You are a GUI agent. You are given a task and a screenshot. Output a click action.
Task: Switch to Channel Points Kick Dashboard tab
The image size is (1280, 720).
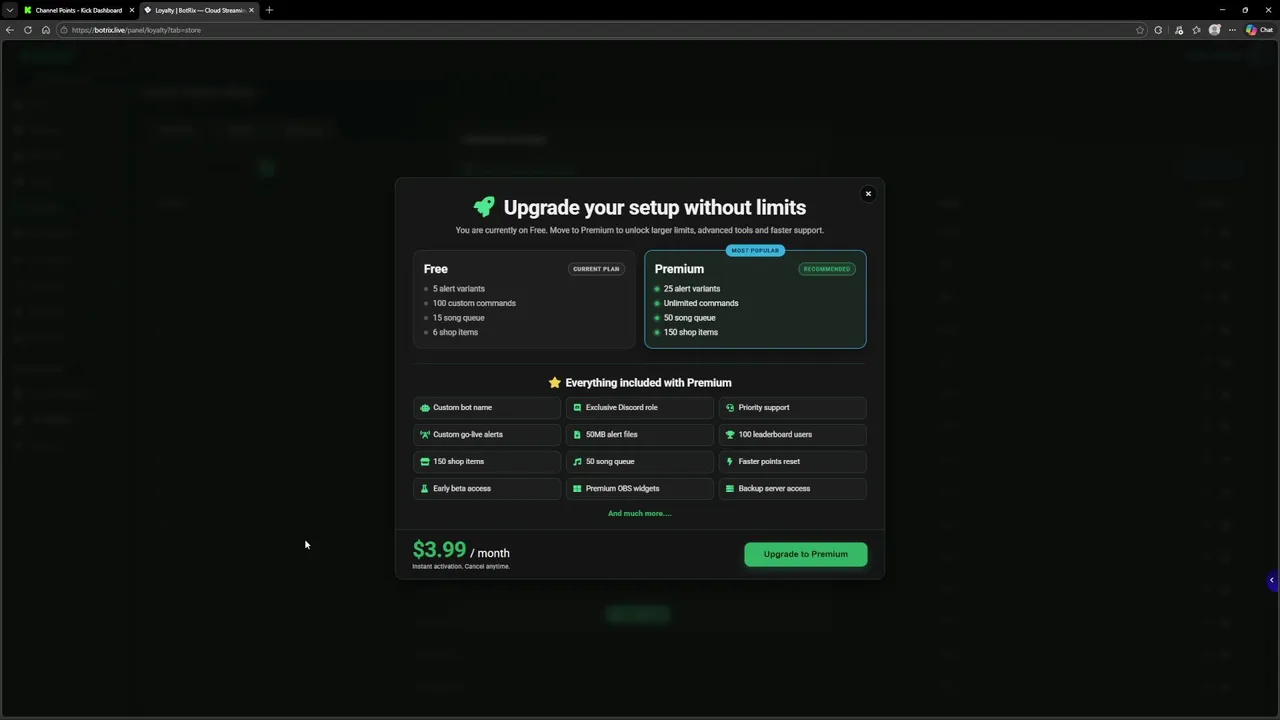[x=78, y=10]
